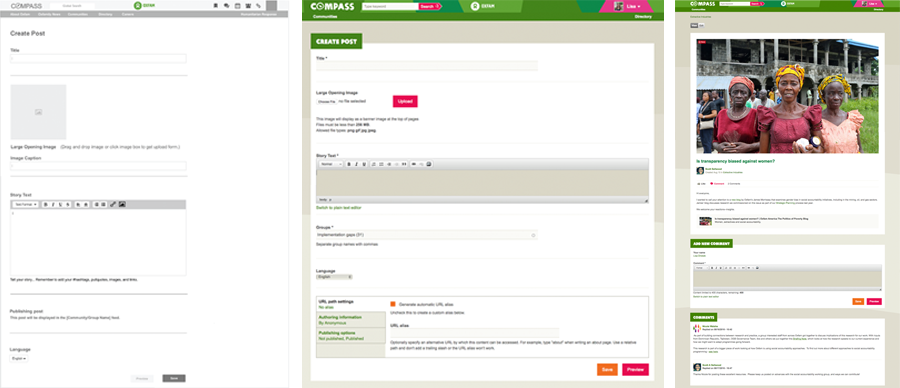The width and height of the screenshot is (900, 388).
Task: Click the post photo of three women
Action: point(787,96)
